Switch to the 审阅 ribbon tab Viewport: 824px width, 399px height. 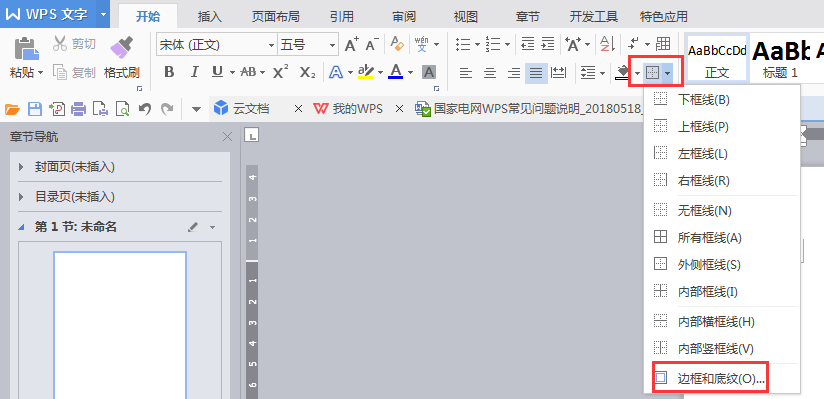404,16
